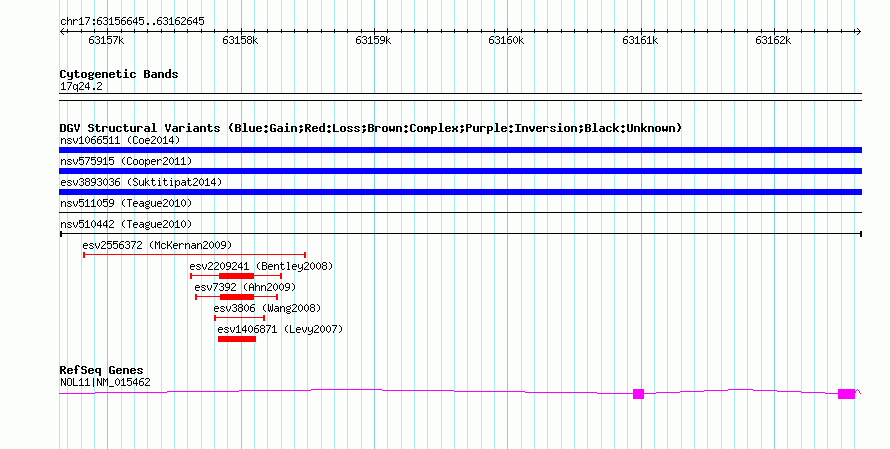This screenshot has width=890, height=449.
Task: Click the 17q24.2 cytogenetic band bar
Action: click(460, 97)
